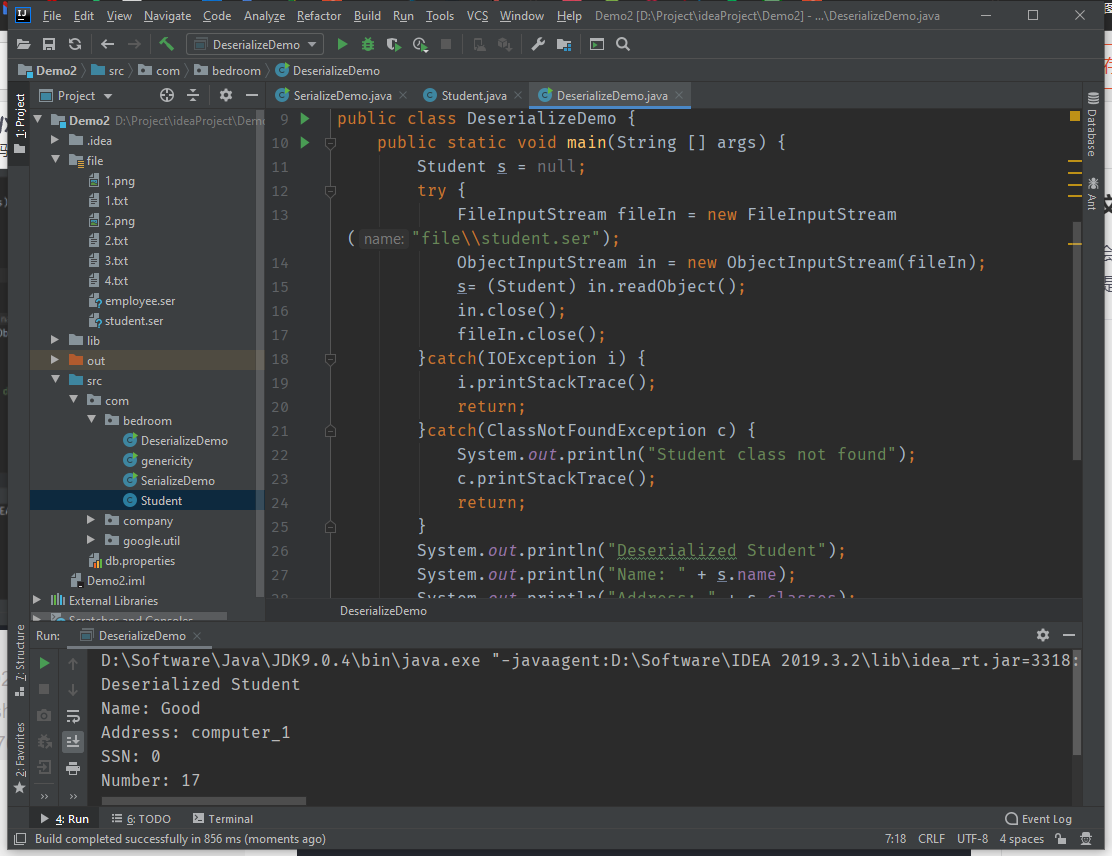Toggle the Structure tool window
Screen dimensions: 1112x856
click(x=20, y=660)
